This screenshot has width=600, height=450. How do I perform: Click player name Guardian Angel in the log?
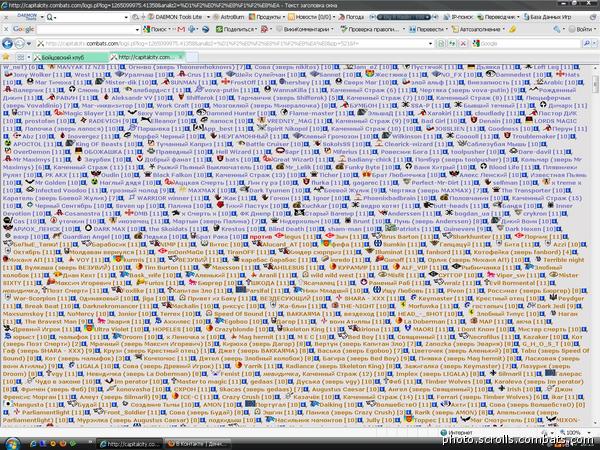click(86, 237)
